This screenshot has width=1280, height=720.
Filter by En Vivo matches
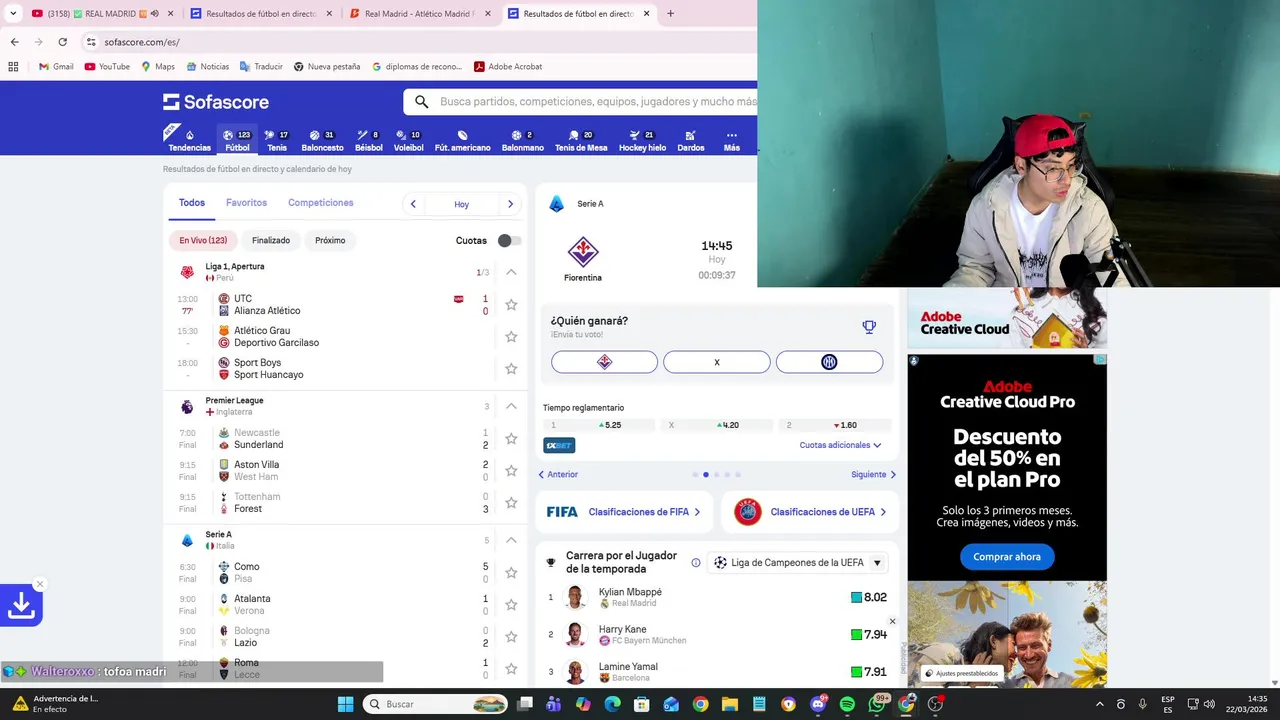coord(203,241)
